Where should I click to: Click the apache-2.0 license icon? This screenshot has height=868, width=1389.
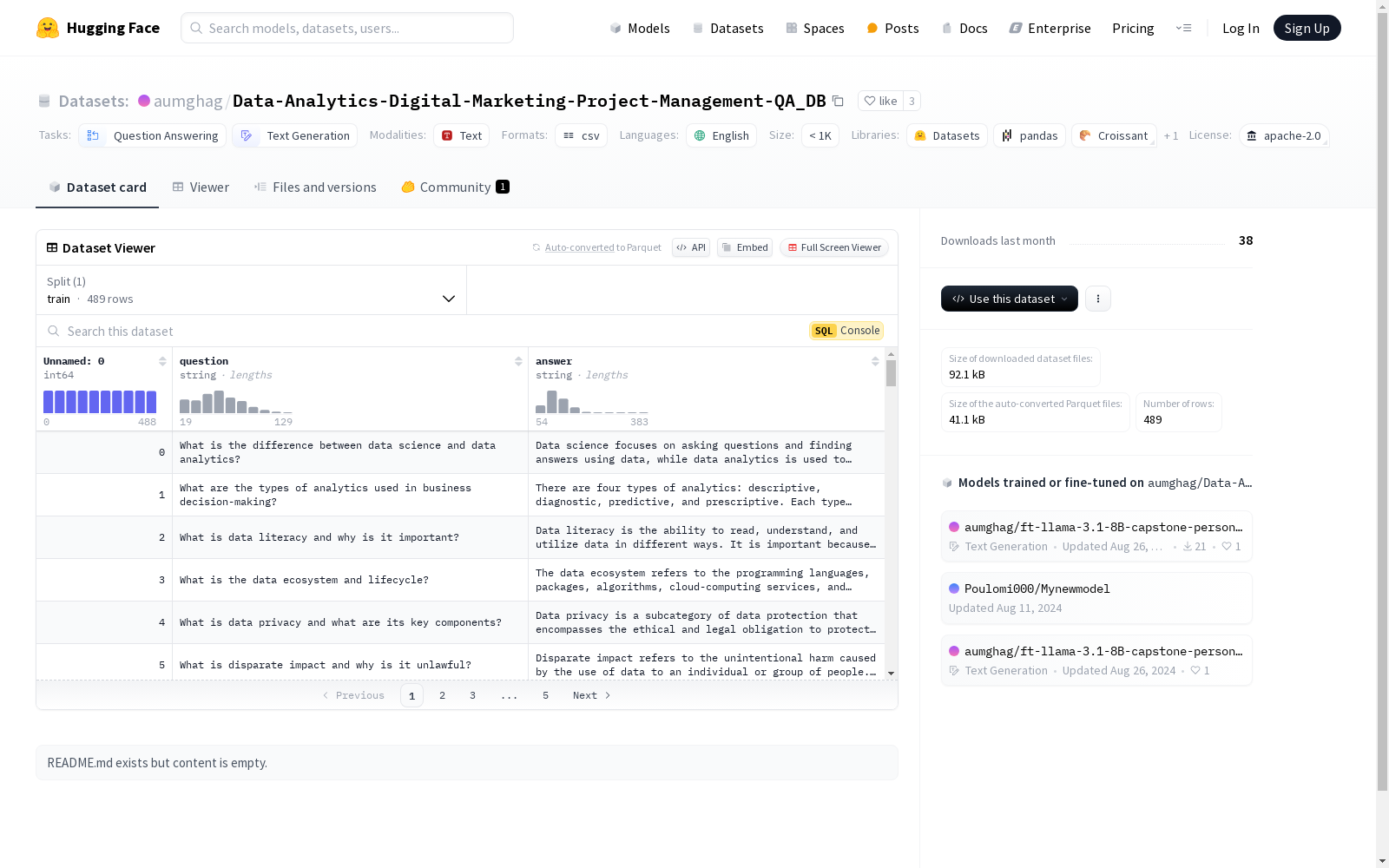(1252, 135)
